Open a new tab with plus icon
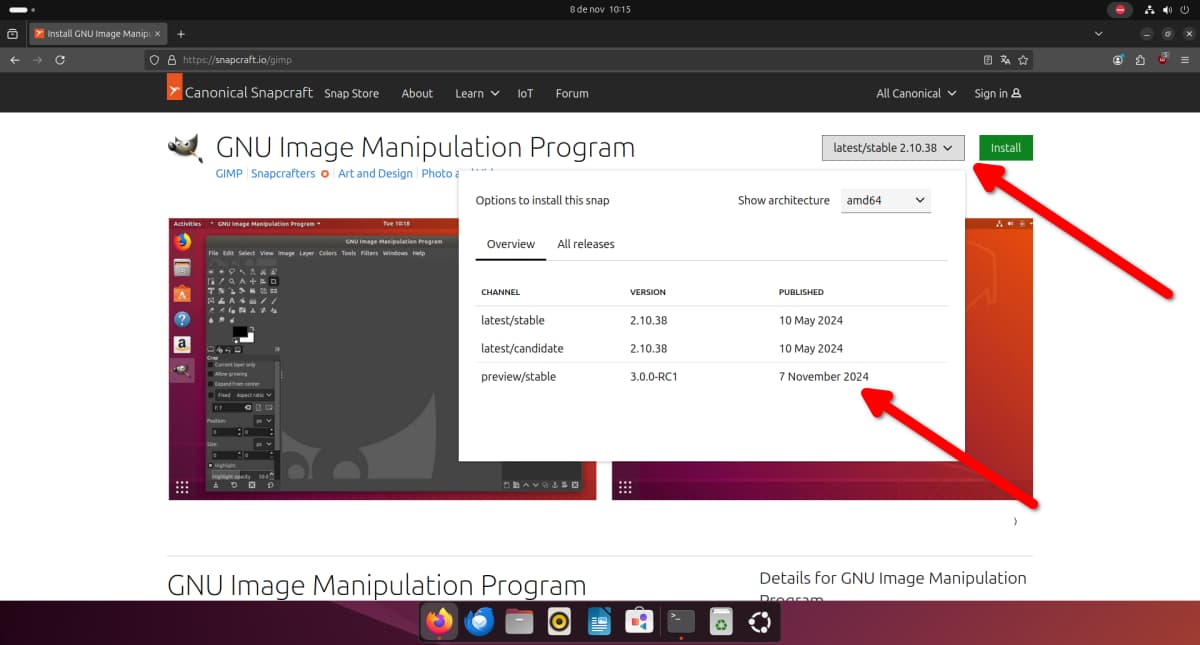Image resolution: width=1200 pixels, height=645 pixels. click(181, 33)
